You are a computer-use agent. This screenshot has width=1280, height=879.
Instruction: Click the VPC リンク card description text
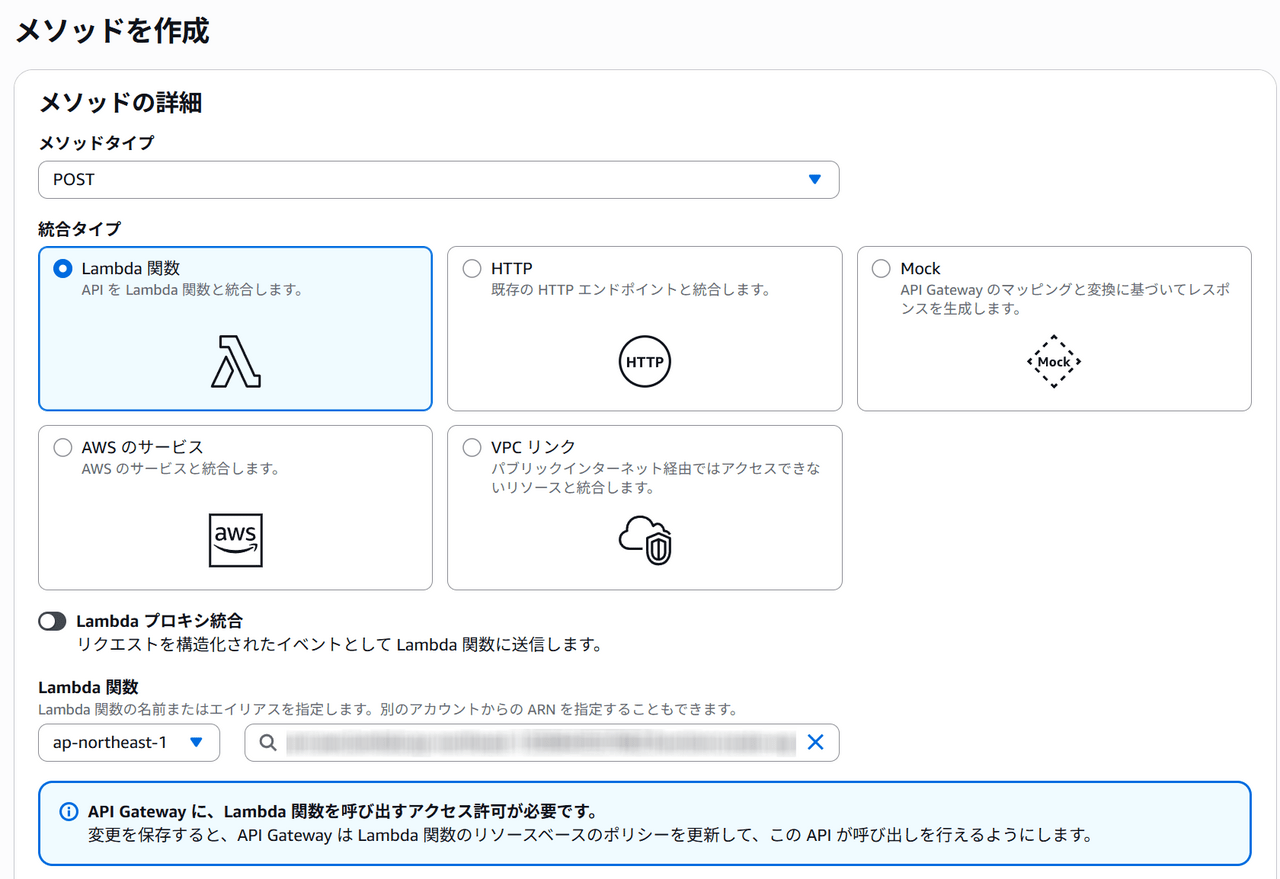[655, 478]
